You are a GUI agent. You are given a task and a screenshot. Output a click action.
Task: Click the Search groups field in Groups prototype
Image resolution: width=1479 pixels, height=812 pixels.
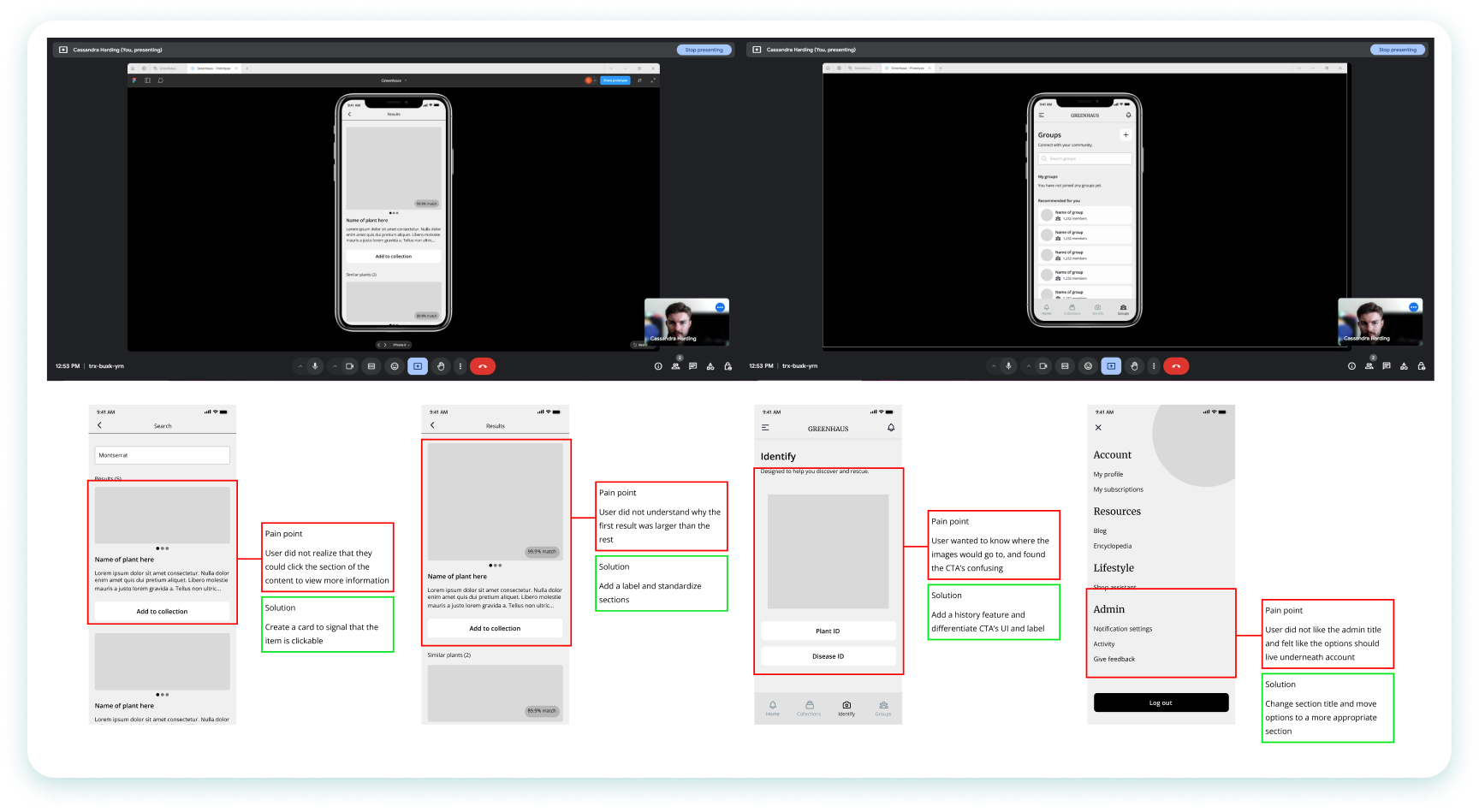[1085, 158]
